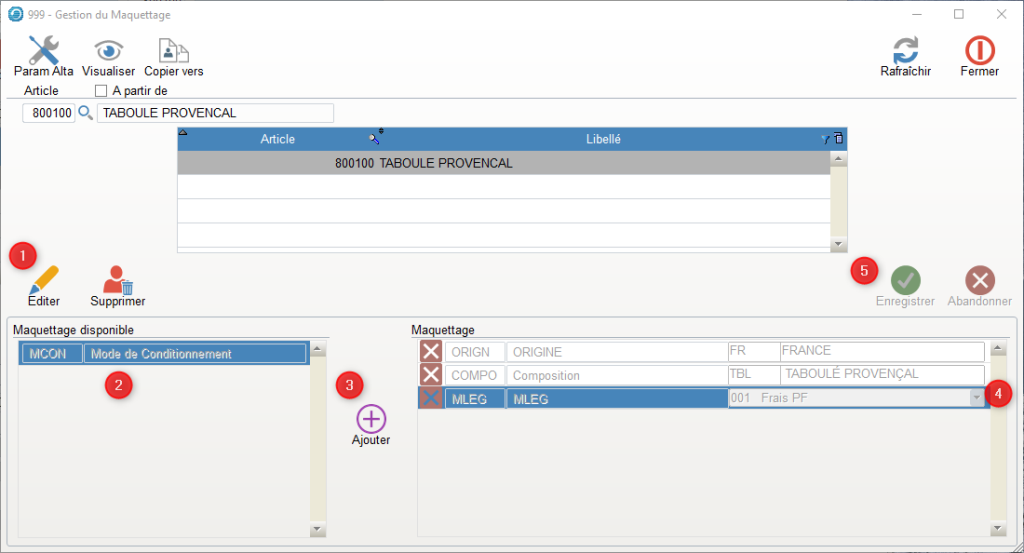Click the article search magnifier icon
Image resolution: width=1024 pixels, height=553 pixels.
pos(85,113)
